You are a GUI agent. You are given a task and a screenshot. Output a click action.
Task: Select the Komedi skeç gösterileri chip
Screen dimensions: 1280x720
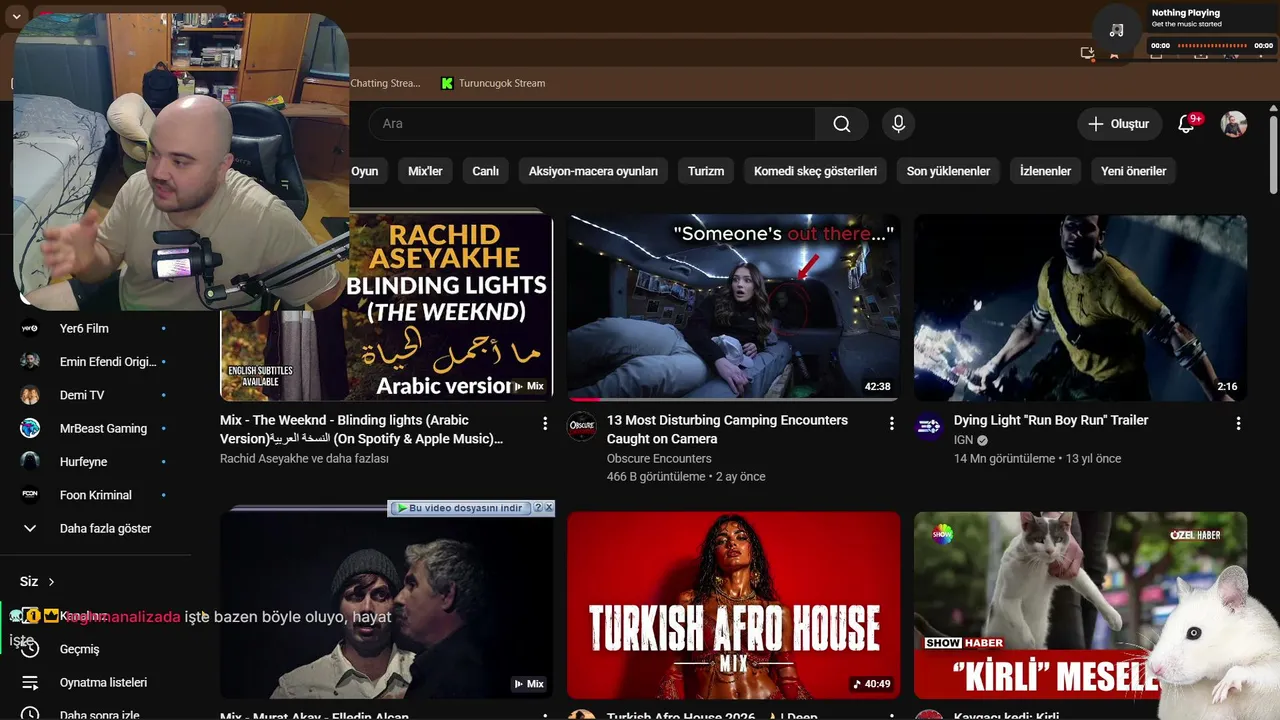[x=815, y=171]
